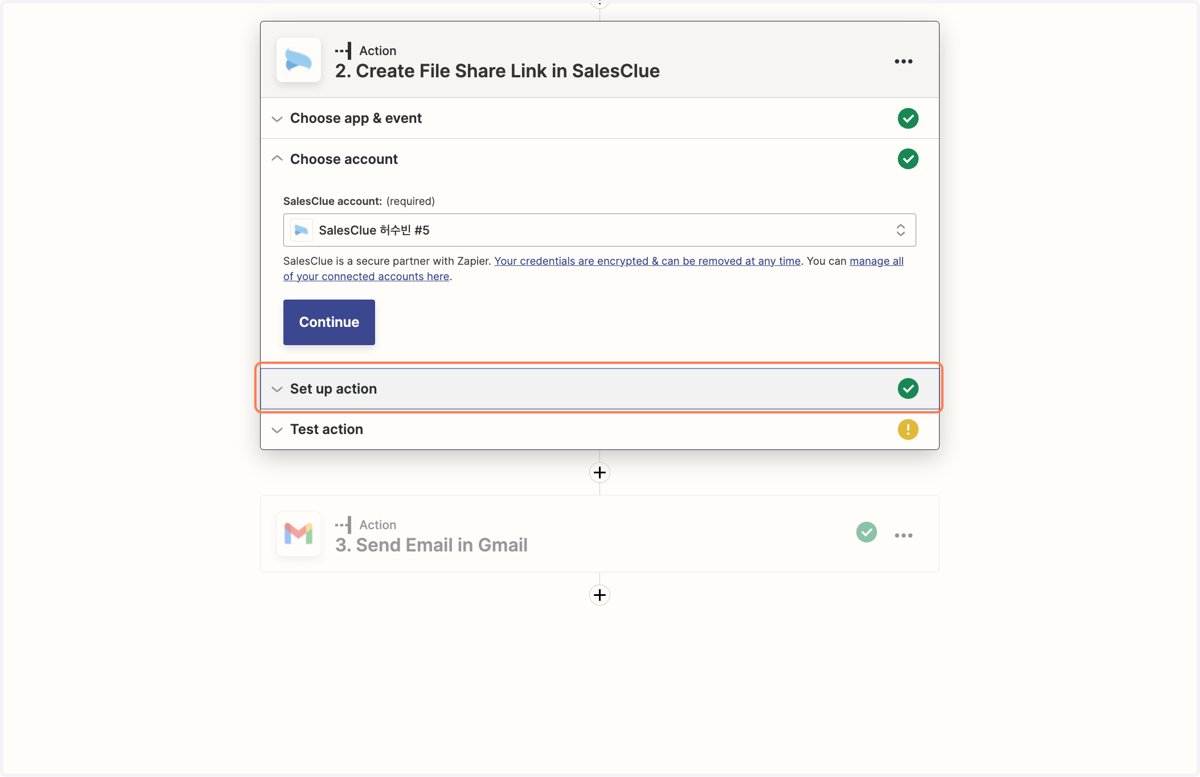Open the SalesClue account dropdown

coord(599,230)
